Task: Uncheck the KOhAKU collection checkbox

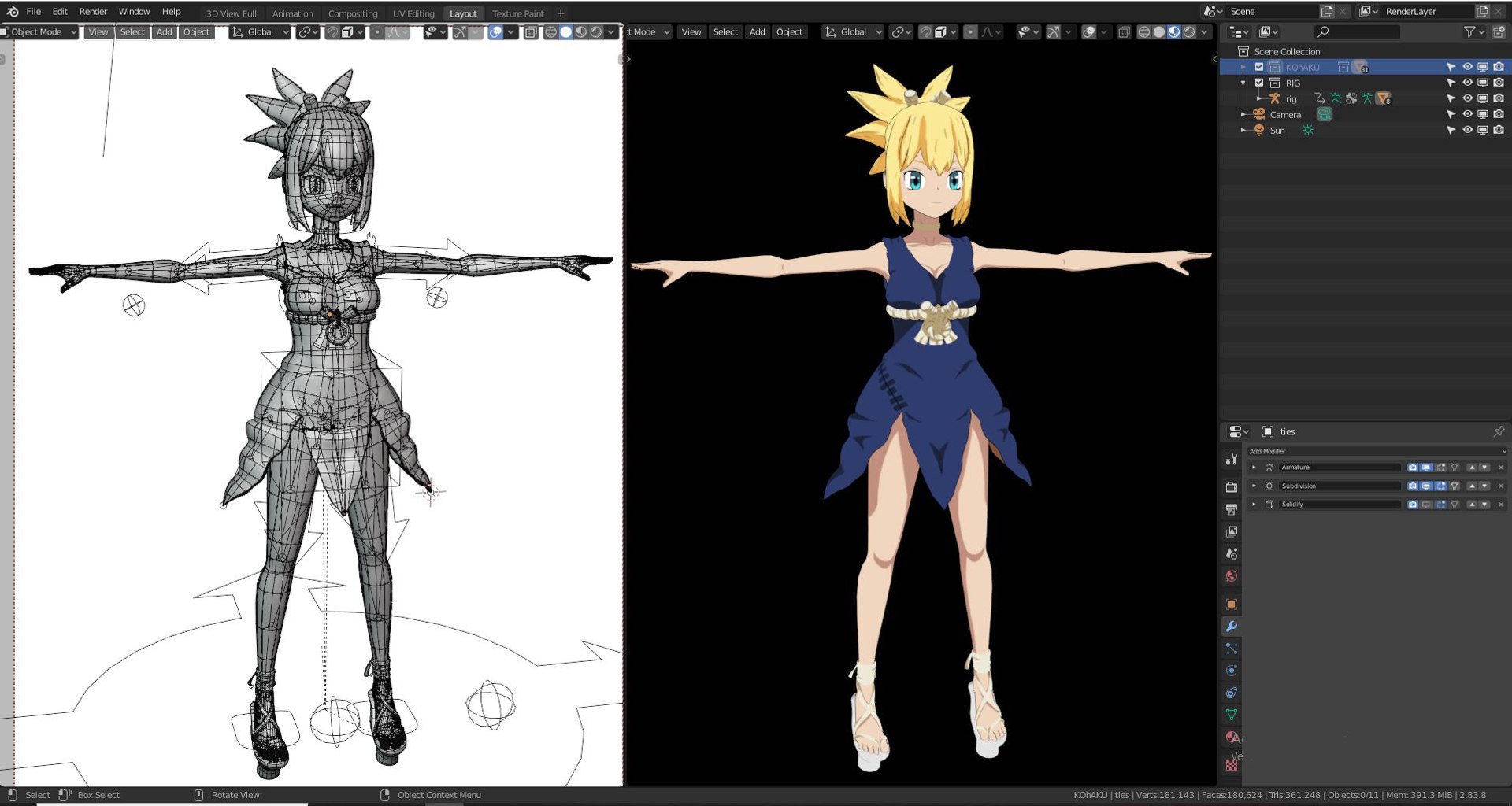Action: tap(1259, 67)
